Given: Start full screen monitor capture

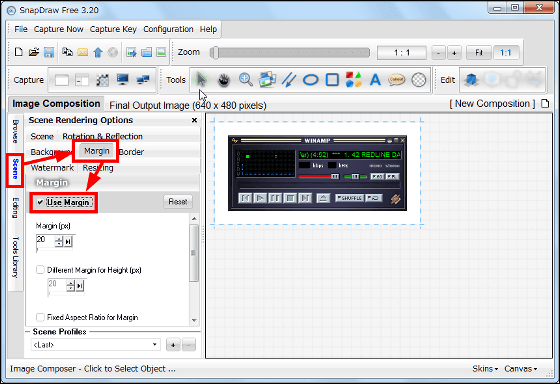Looking at the screenshot, I should pyautogui.click(x=122, y=80).
